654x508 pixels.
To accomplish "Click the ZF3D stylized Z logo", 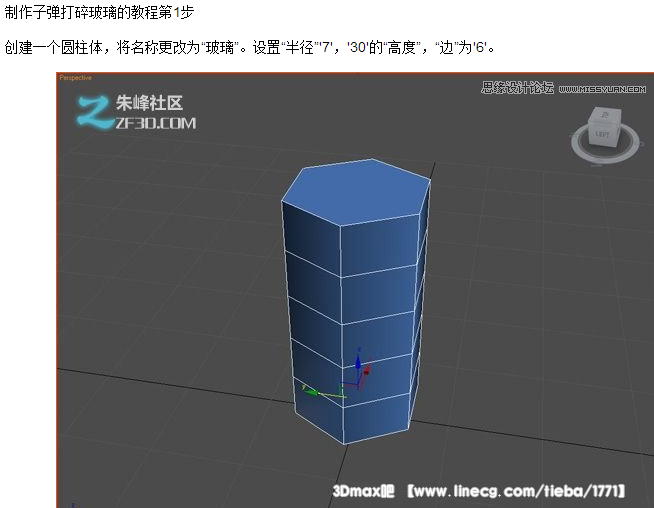I will click(93, 111).
